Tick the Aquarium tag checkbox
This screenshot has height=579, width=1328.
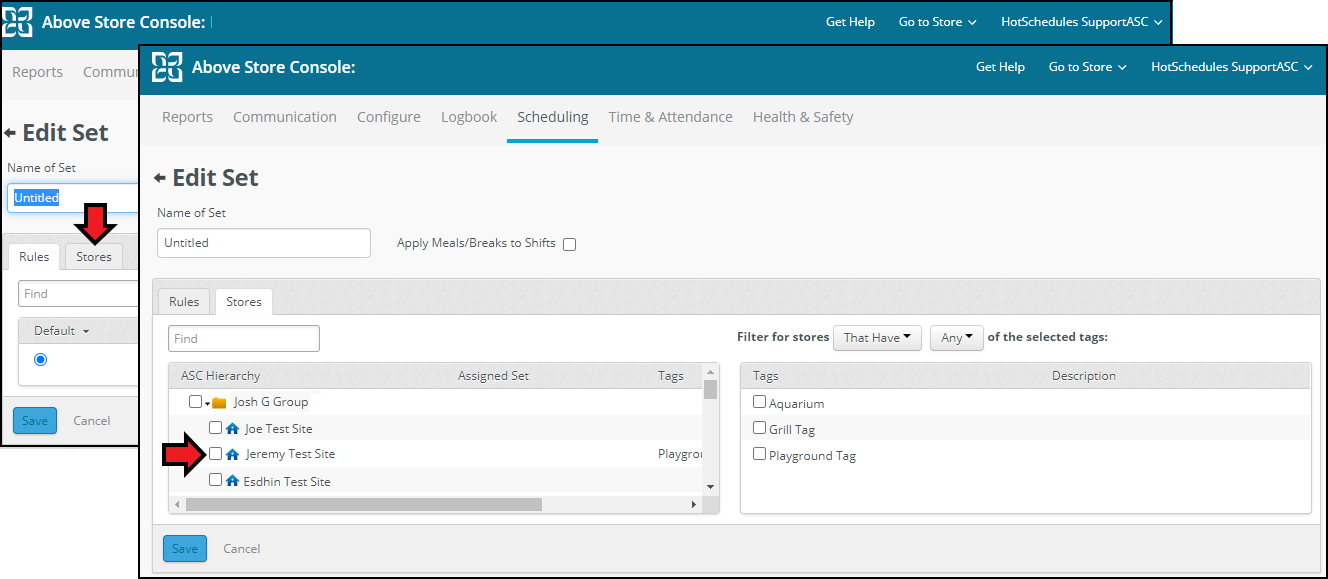pos(759,402)
